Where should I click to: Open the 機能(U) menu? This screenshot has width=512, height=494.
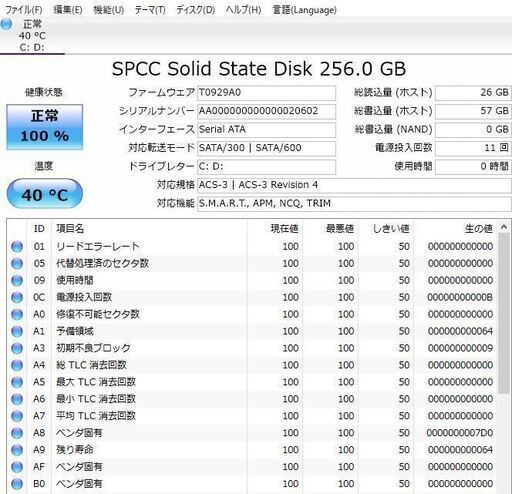pos(109,10)
